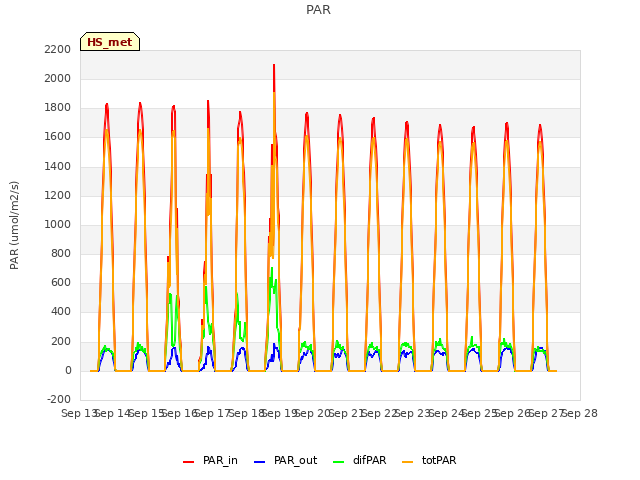
Task: Click the blue PAR_out legend swatch
Action: (x=259, y=462)
